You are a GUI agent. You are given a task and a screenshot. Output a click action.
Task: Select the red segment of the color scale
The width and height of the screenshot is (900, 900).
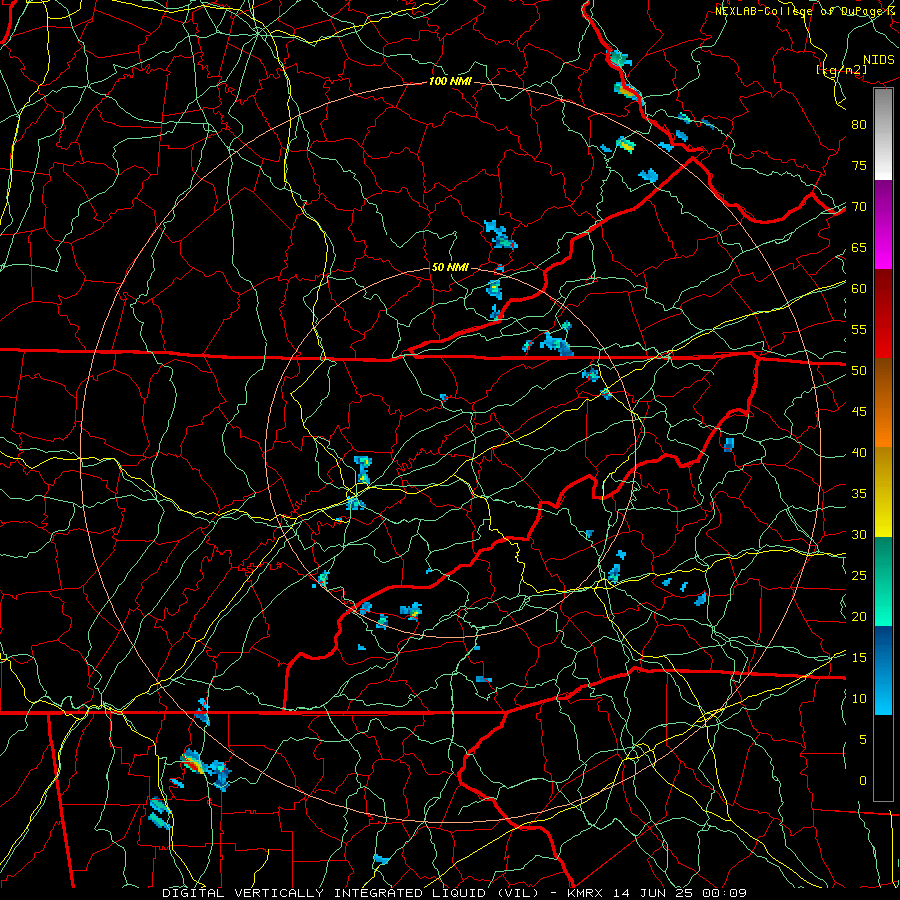[883, 314]
